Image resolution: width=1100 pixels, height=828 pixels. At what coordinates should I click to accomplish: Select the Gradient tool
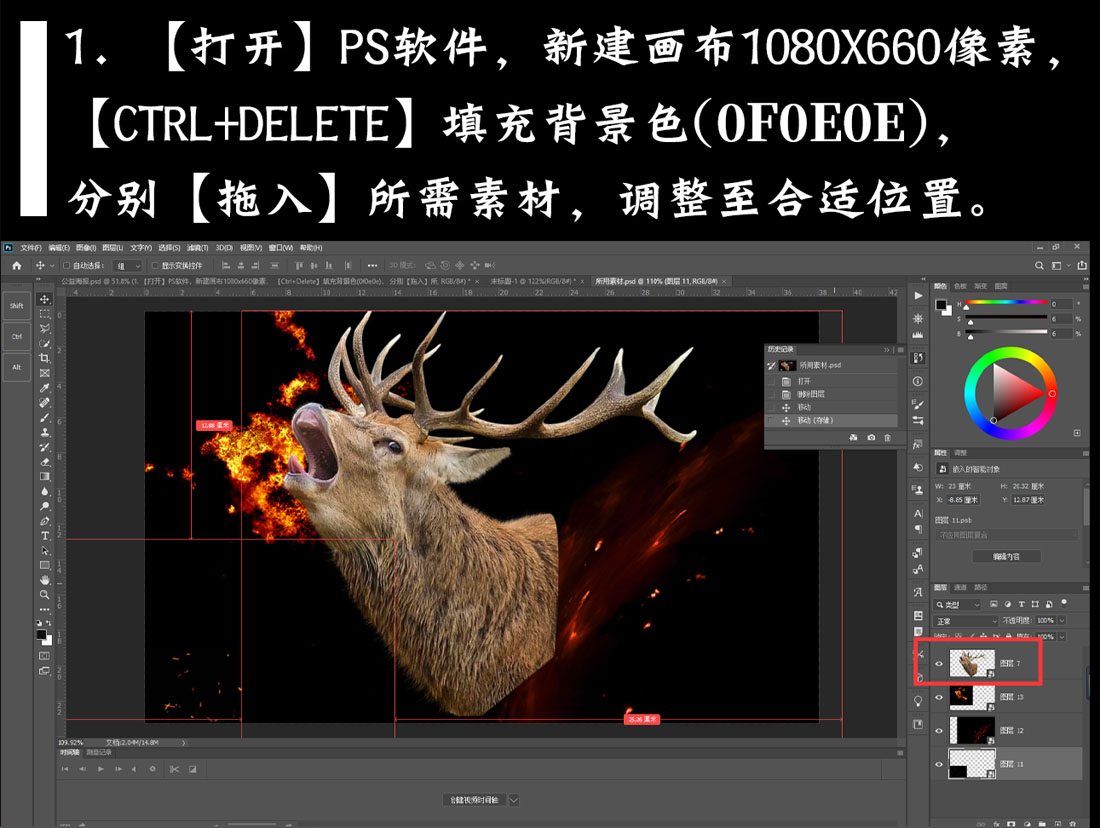point(44,476)
